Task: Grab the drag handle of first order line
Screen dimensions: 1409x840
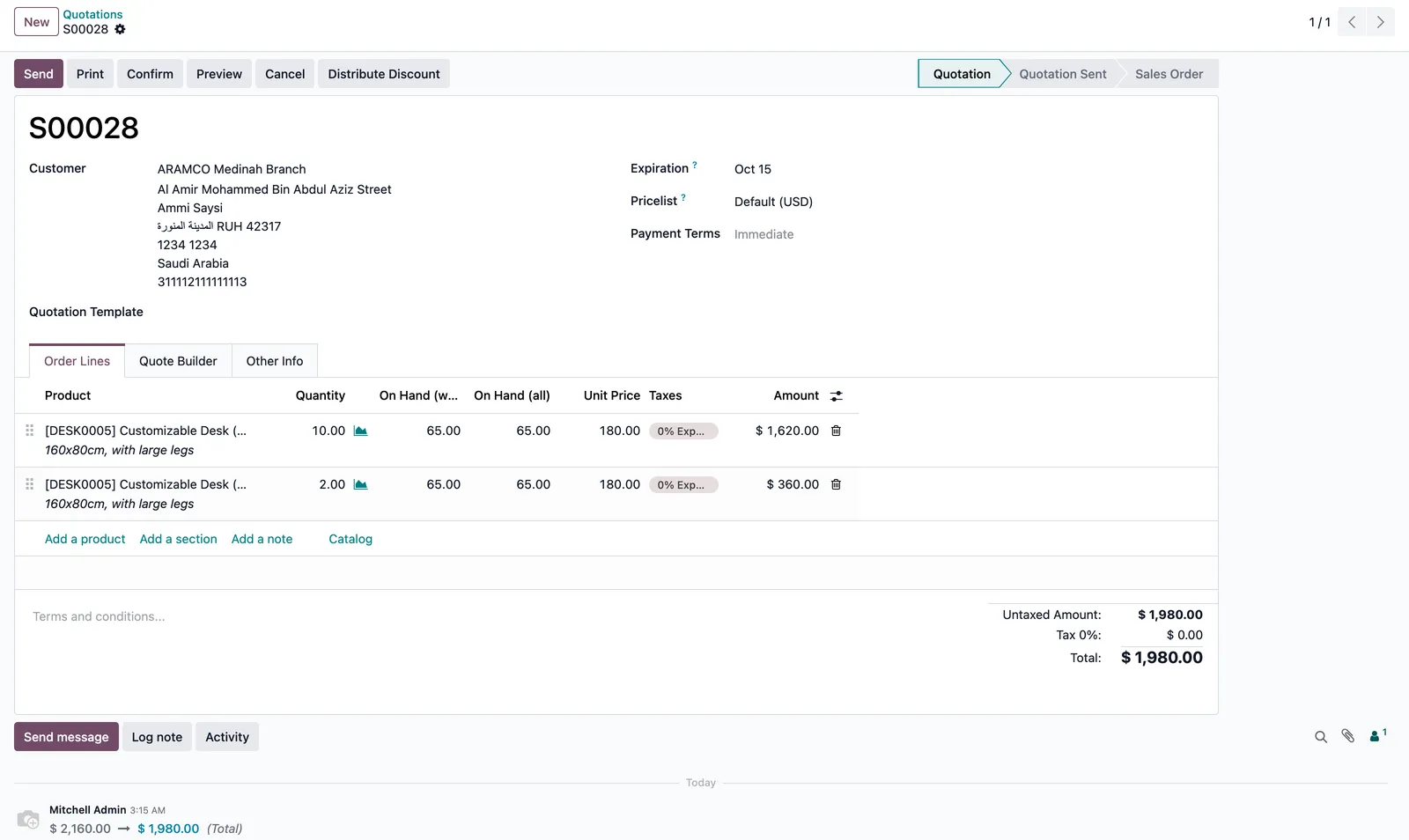Action: [29, 431]
